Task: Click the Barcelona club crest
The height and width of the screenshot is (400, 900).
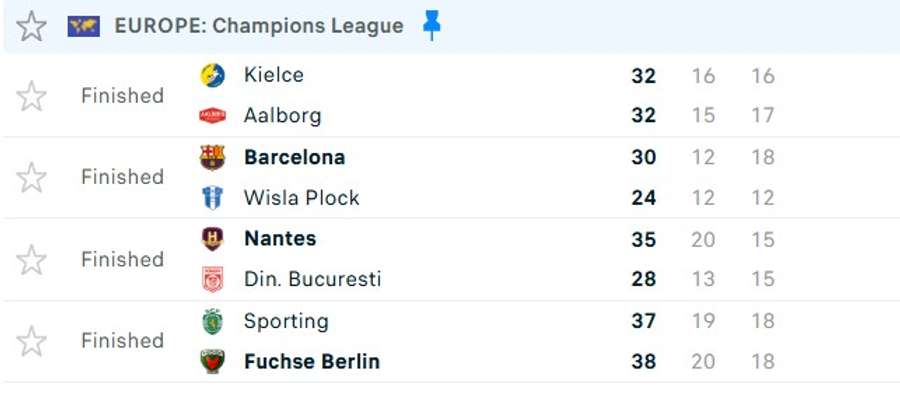Action: 212,157
